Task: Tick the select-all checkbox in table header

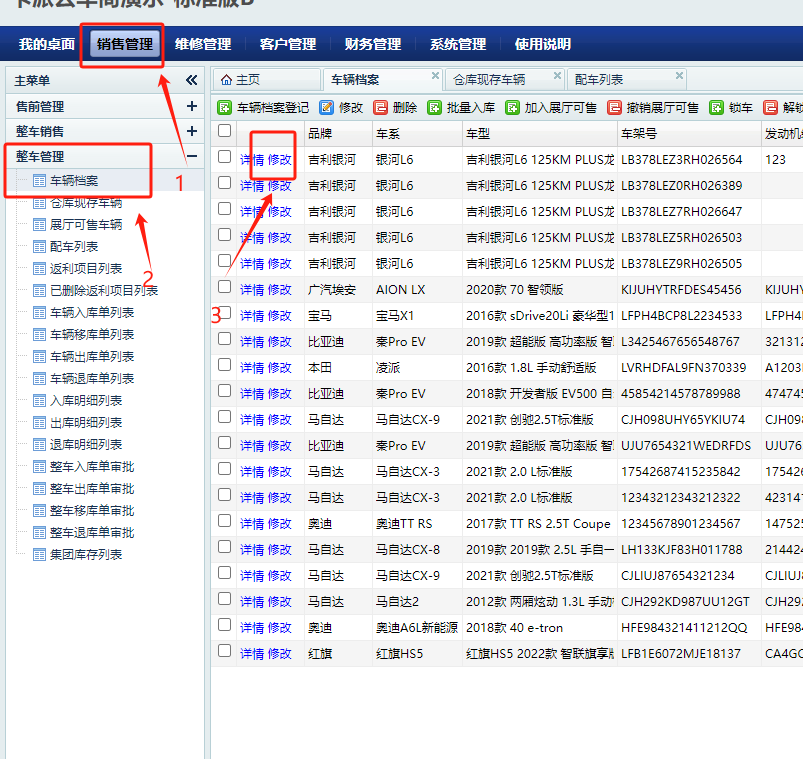Action: coord(225,129)
